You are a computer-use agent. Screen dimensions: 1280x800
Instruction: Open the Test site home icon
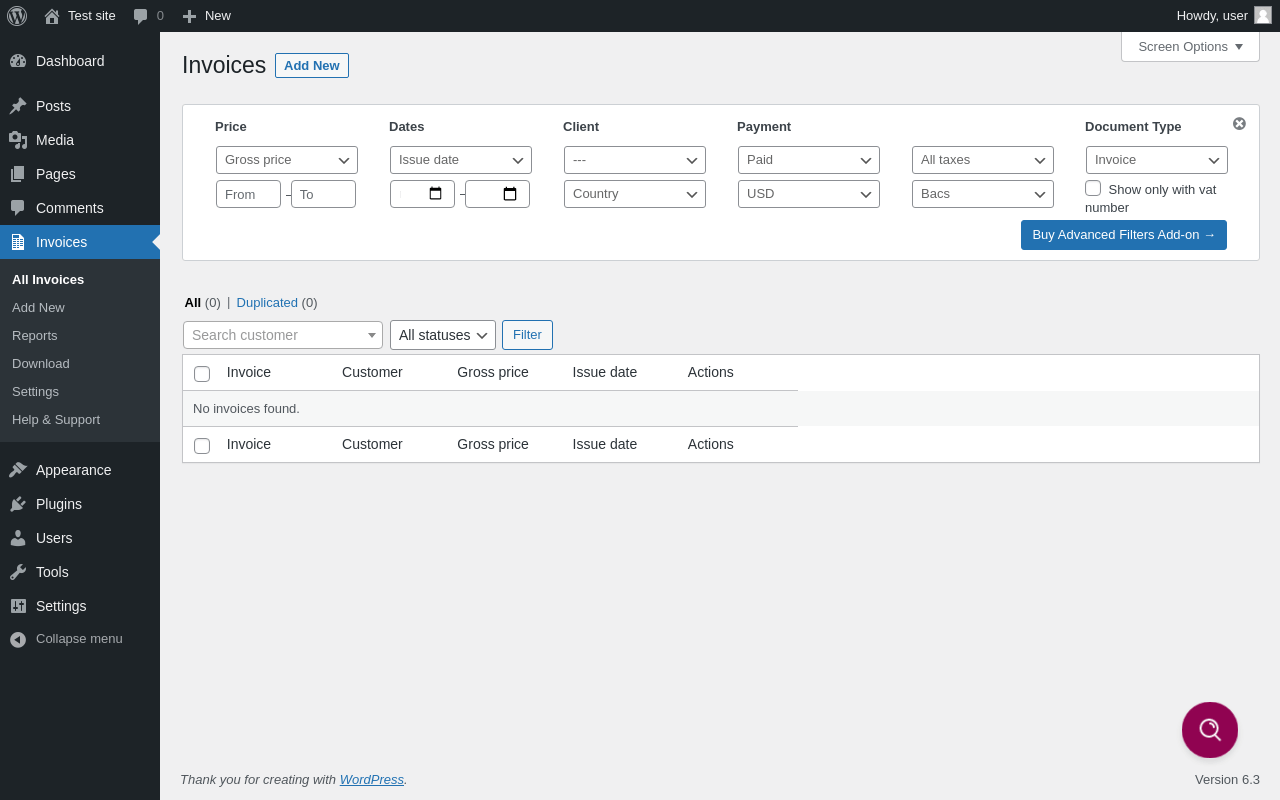click(52, 16)
